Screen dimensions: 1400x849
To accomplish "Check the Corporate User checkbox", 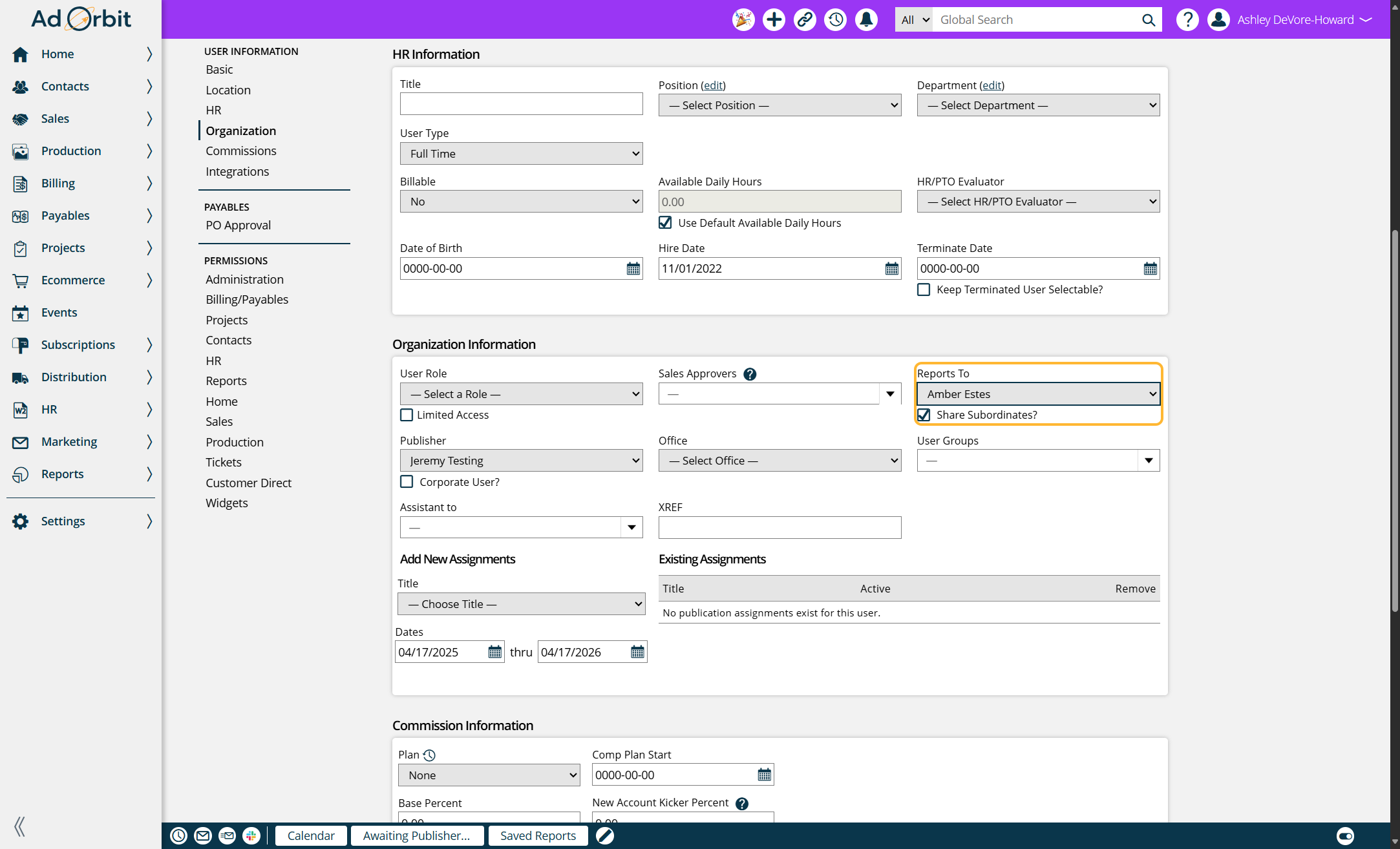I will click(x=407, y=482).
